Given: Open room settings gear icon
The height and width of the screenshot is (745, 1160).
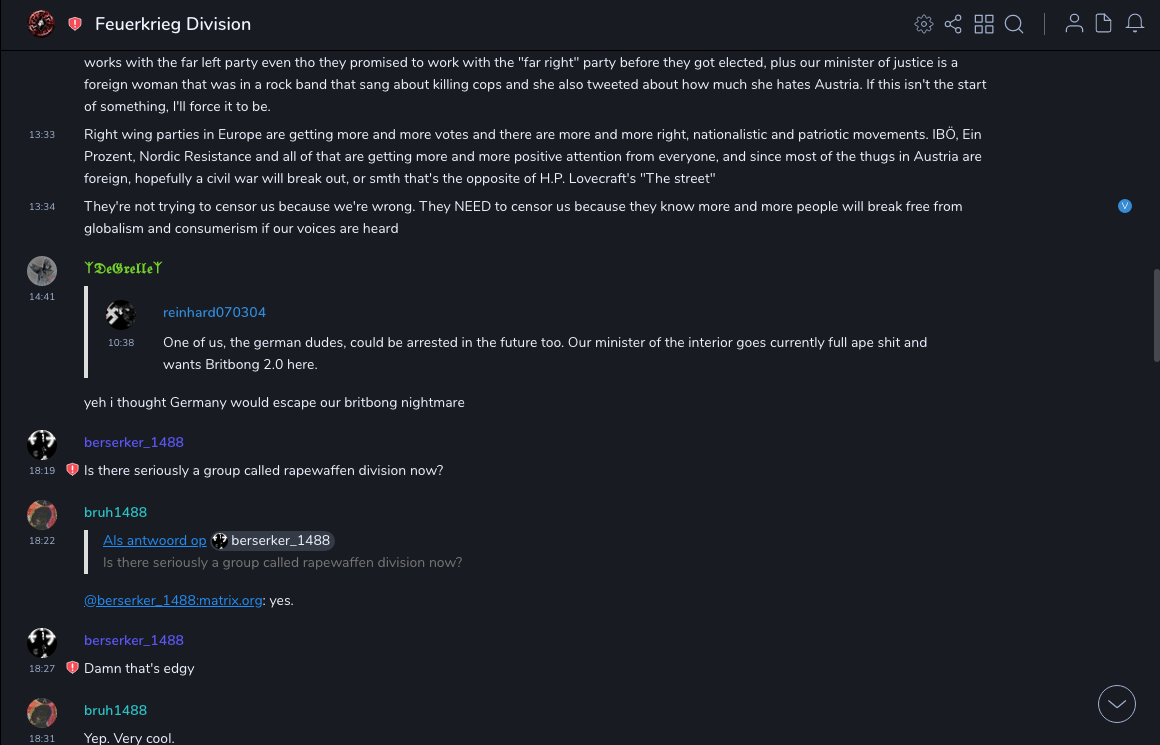Looking at the screenshot, I should 924,24.
